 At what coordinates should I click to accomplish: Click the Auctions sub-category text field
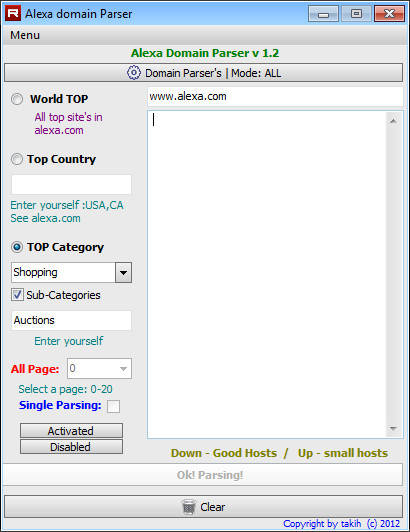pos(71,320)
